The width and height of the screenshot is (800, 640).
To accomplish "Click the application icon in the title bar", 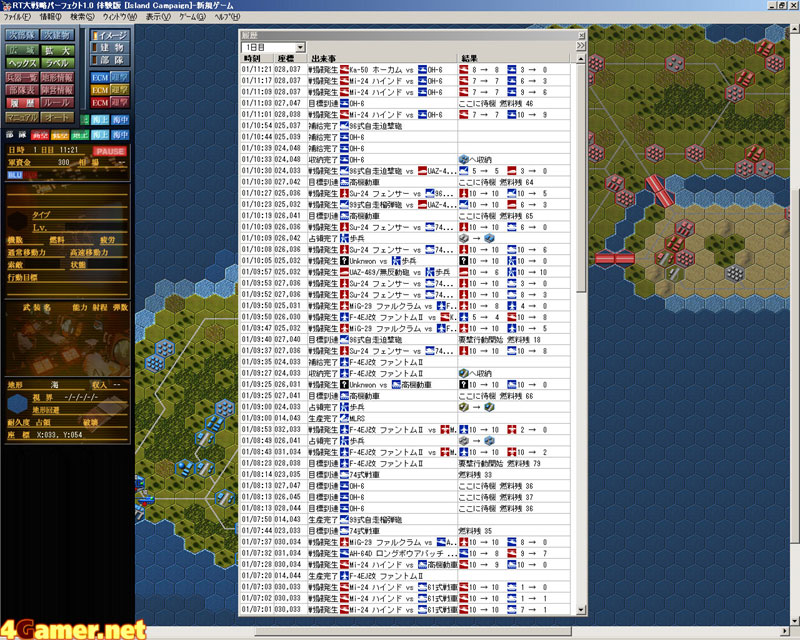I will pos(6,5).
